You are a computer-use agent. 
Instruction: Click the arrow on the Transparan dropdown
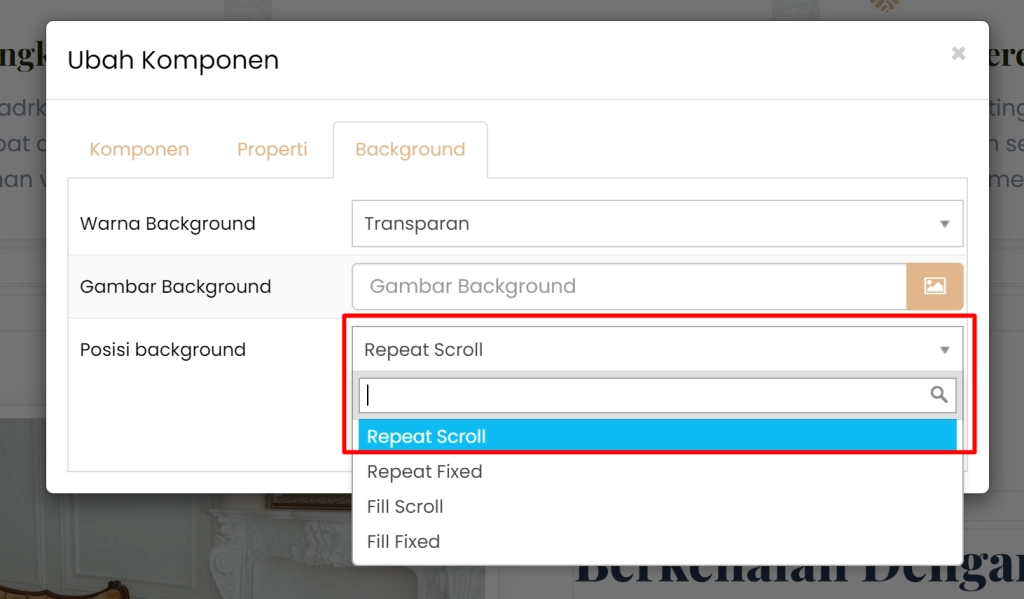pyautogui.click(x=944, y=224)
